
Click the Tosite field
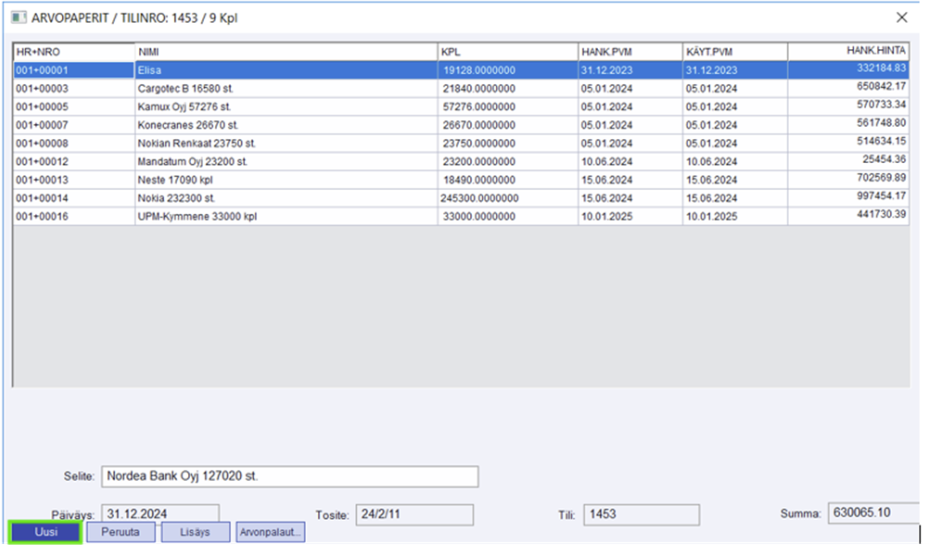[414, 514]
